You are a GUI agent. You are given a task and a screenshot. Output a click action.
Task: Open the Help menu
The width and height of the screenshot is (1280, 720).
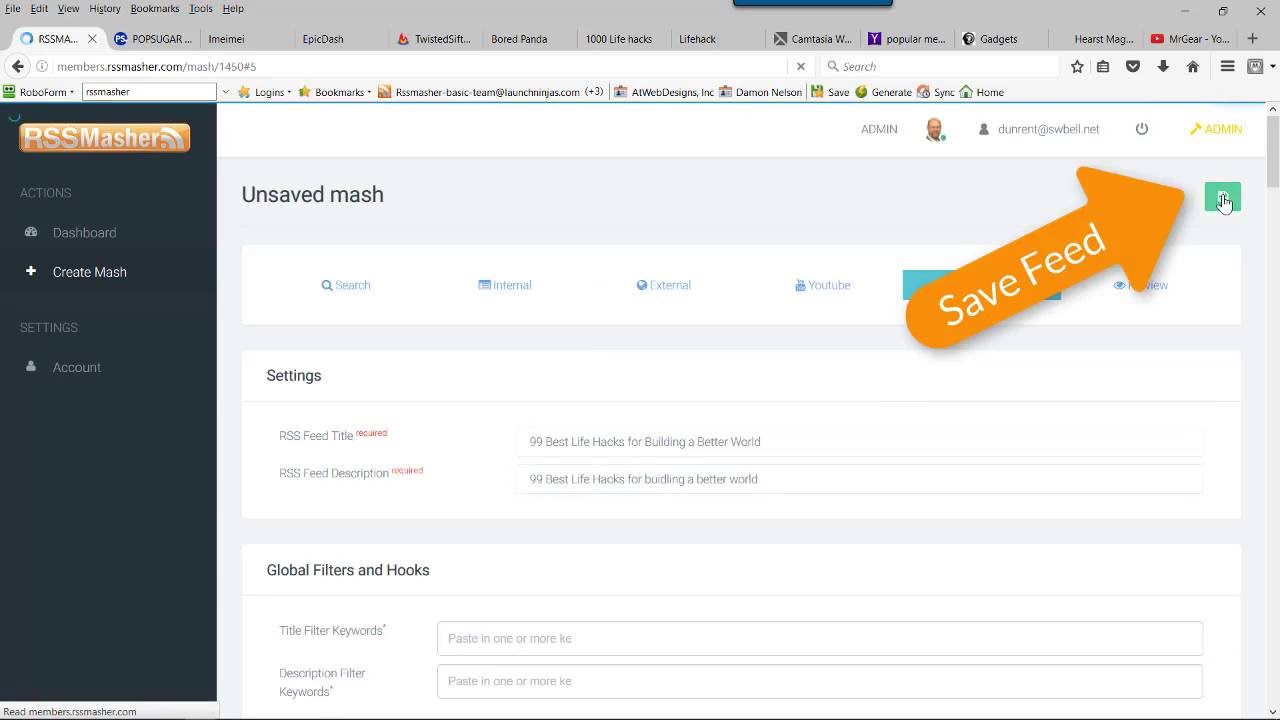click(233, 8)
